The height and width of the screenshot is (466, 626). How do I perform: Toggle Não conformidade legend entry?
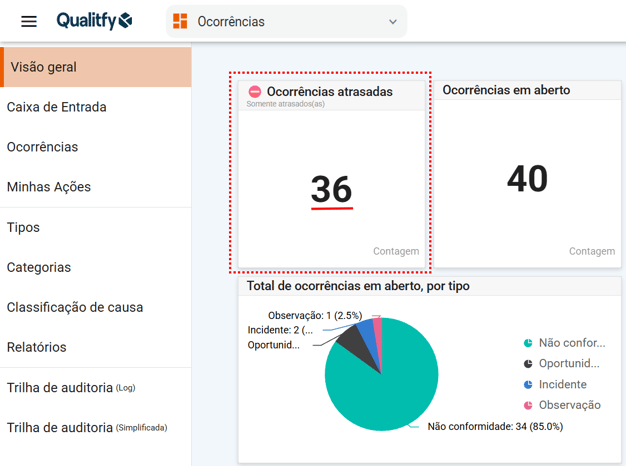point(564,343)
